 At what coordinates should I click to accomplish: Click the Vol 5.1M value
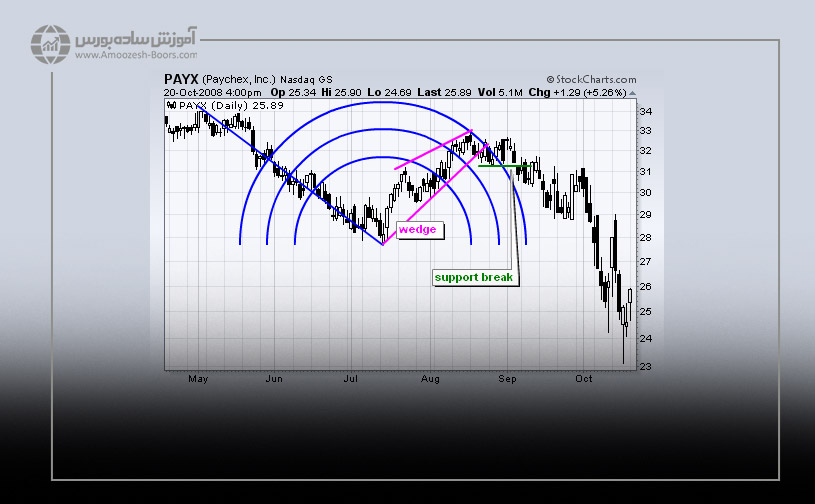pyautogui.click(x=500, y=92)
